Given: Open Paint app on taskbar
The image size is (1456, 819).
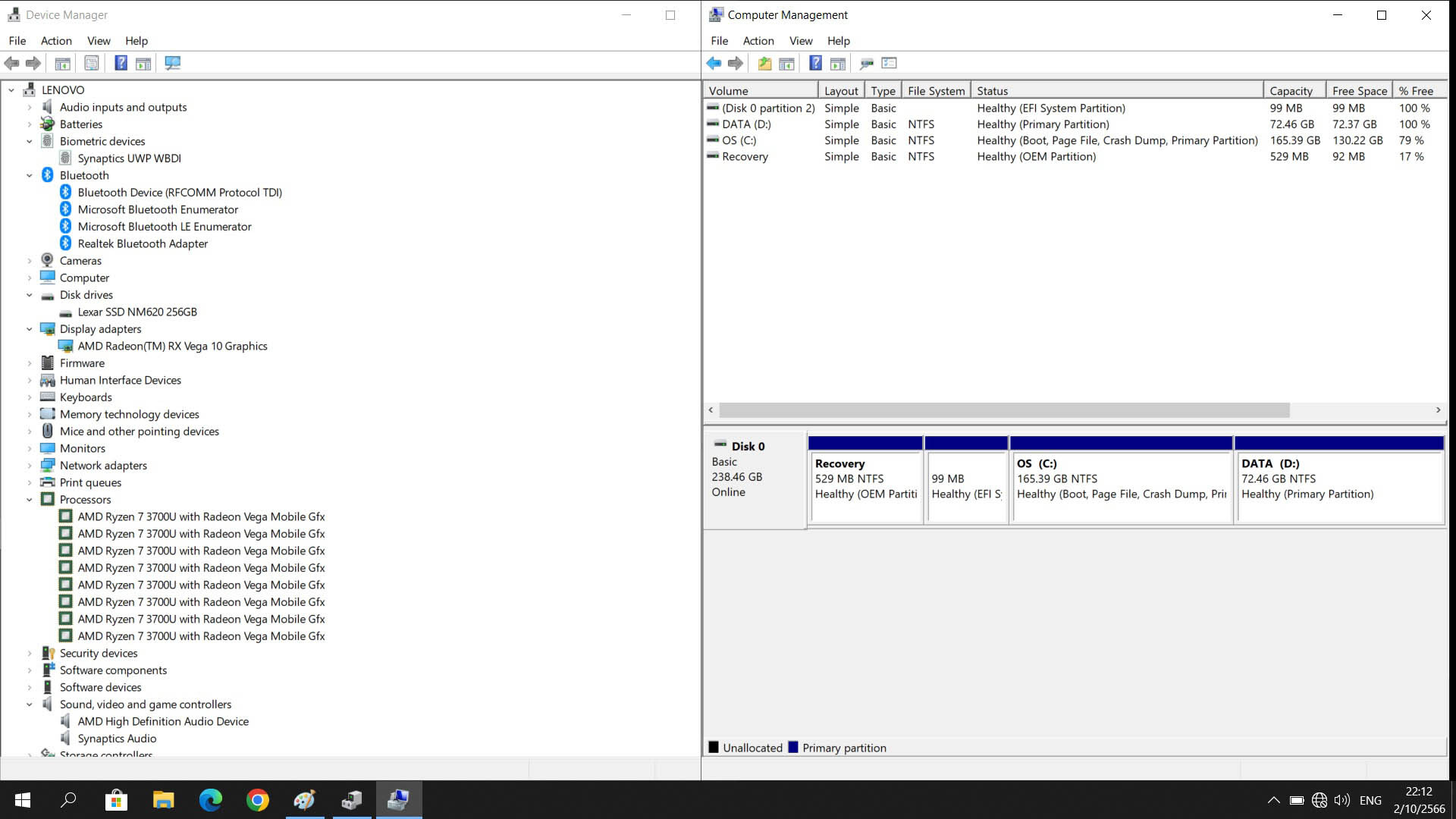Looking at the screenshot, I should [305, 800].
